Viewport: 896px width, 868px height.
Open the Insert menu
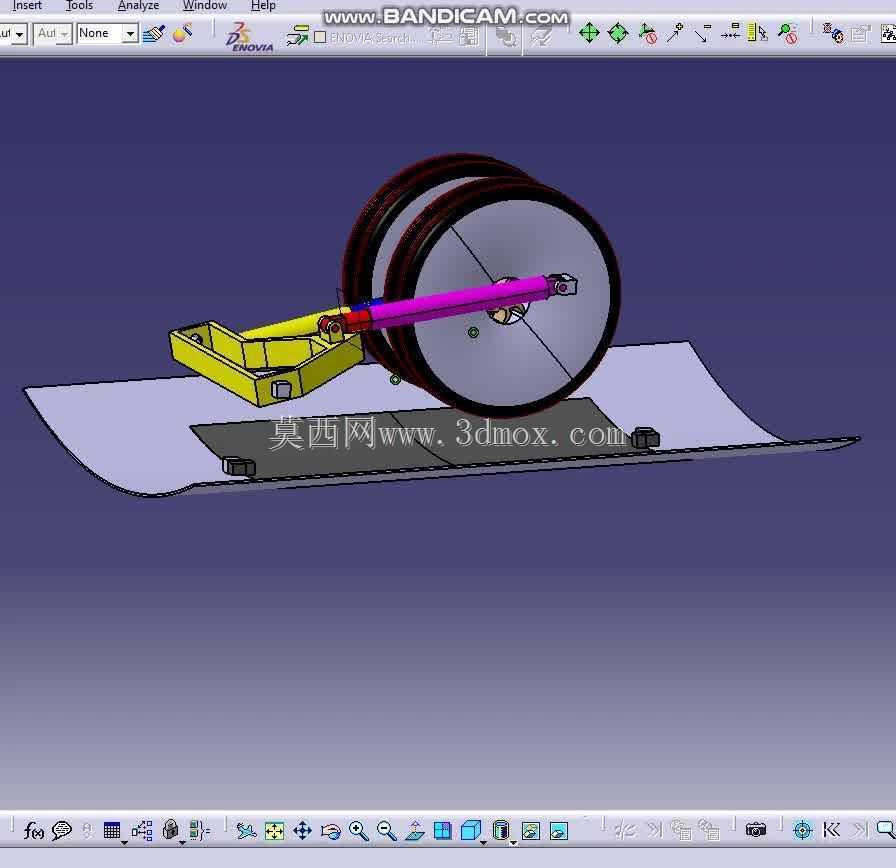pos(27,6)
